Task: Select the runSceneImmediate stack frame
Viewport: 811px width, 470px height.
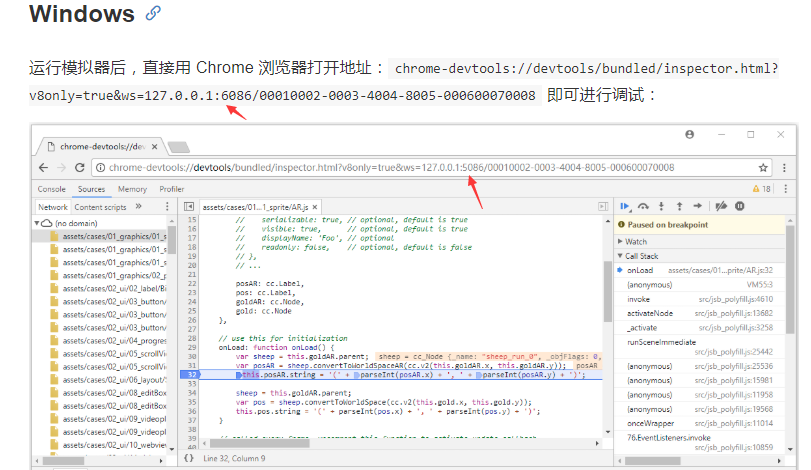Action: [699, 347]
